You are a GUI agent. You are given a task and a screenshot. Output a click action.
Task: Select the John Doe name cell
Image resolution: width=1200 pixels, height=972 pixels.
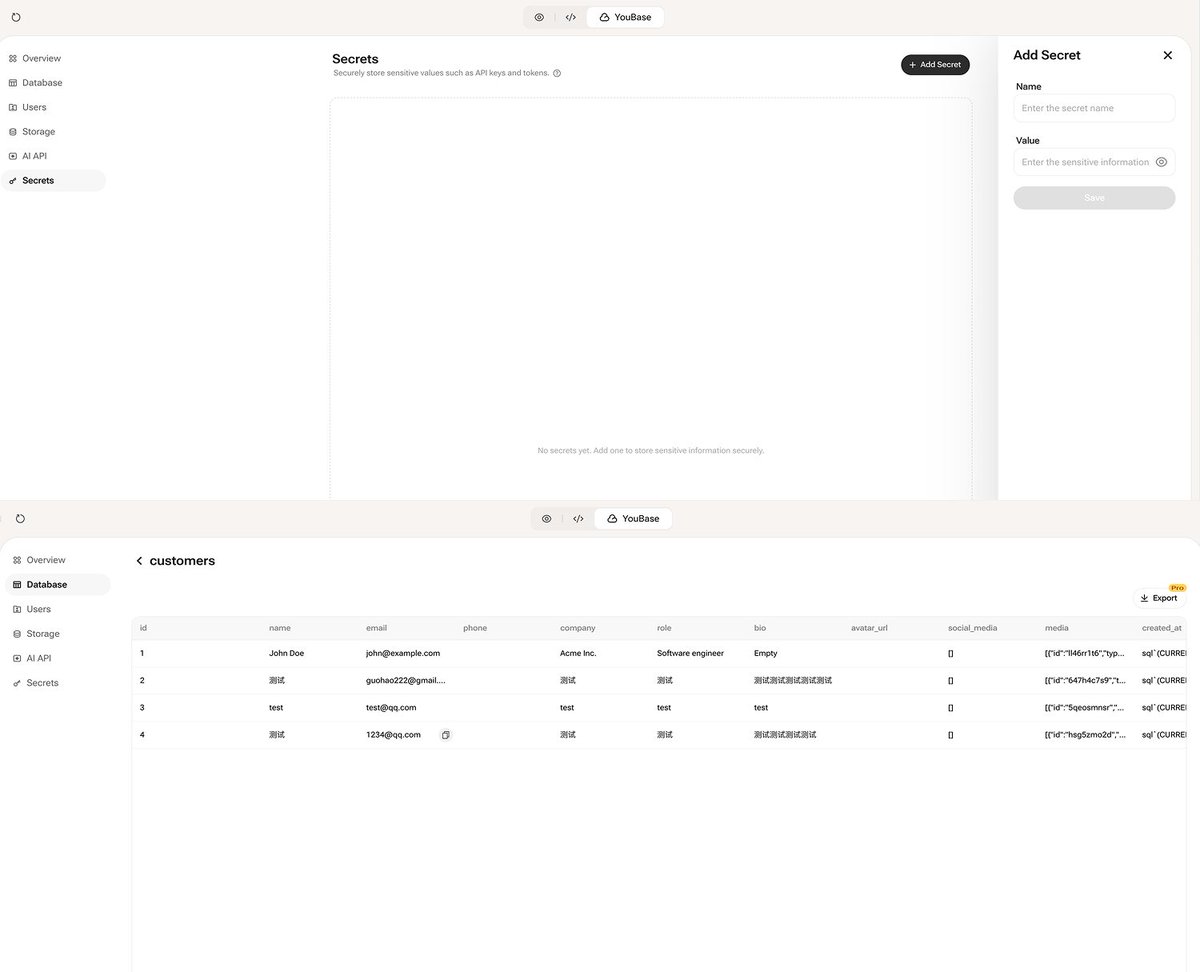click(x=286, y=653)
